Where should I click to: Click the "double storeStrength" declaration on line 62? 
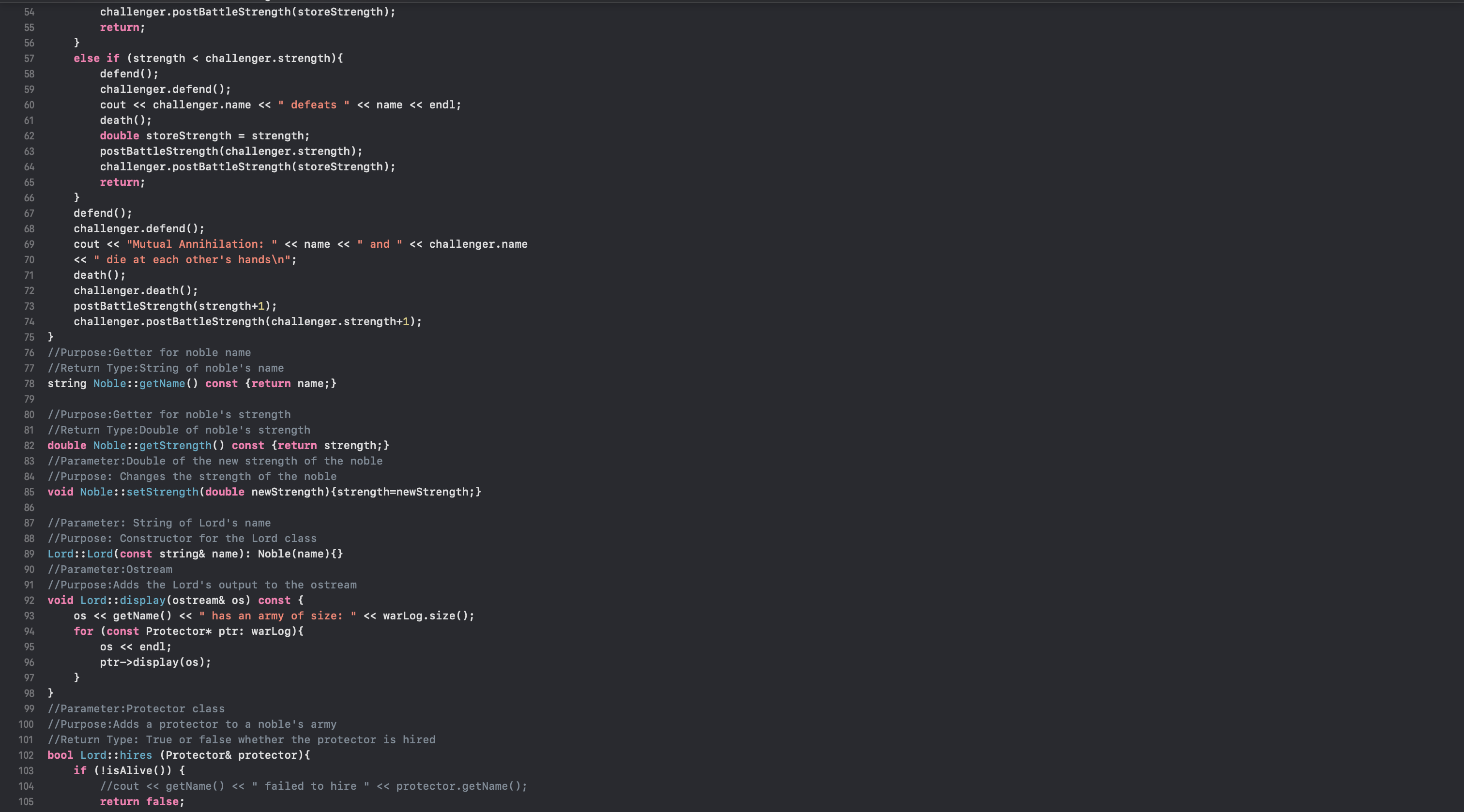166,136
